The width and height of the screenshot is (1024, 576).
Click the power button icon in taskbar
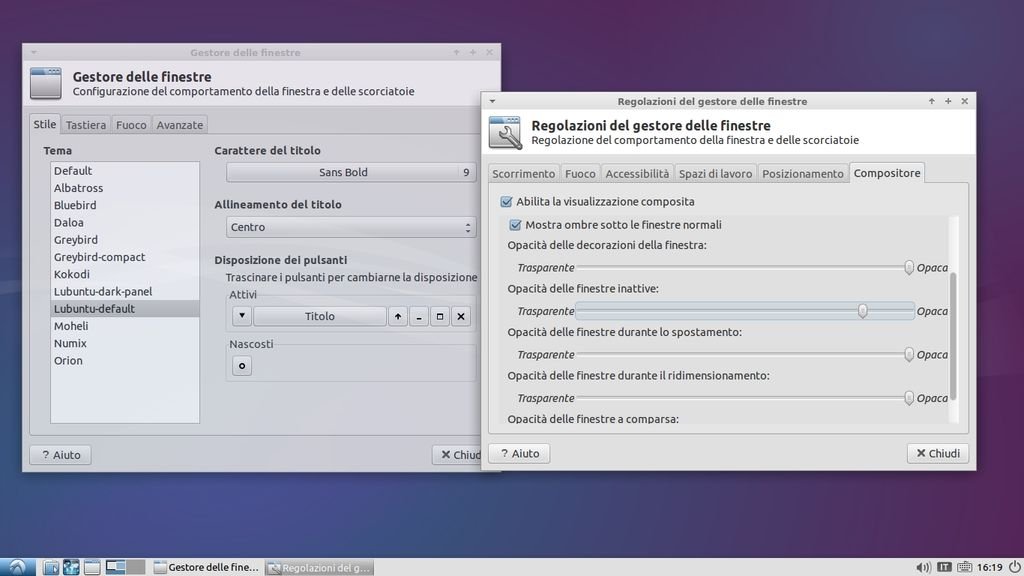pyautogui.click(x=1013, y=567)
